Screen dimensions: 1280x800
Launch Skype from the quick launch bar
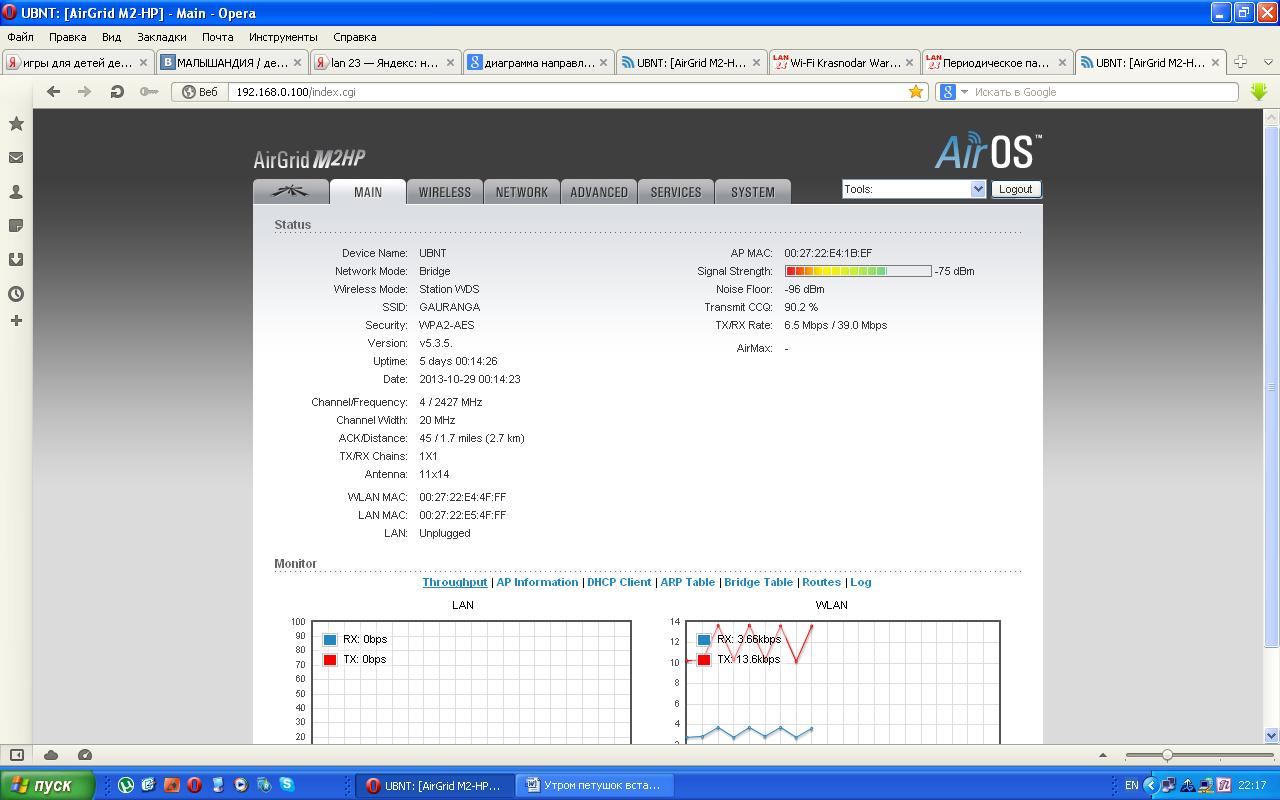[287, 785]
